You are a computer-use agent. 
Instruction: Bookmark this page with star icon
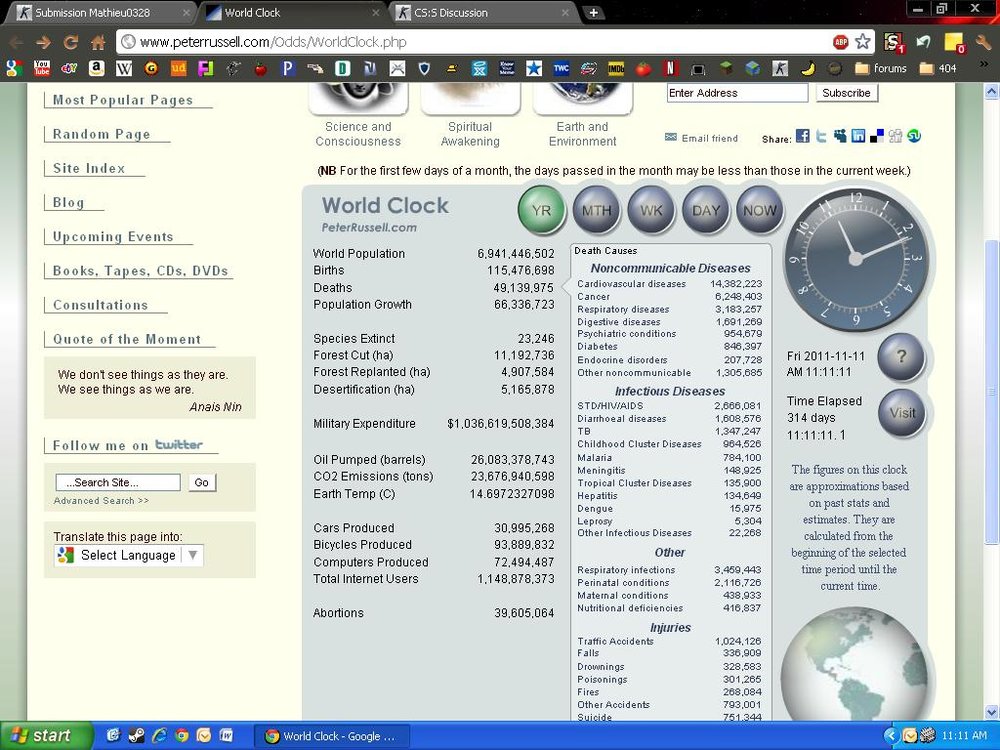tap(863, 42)
